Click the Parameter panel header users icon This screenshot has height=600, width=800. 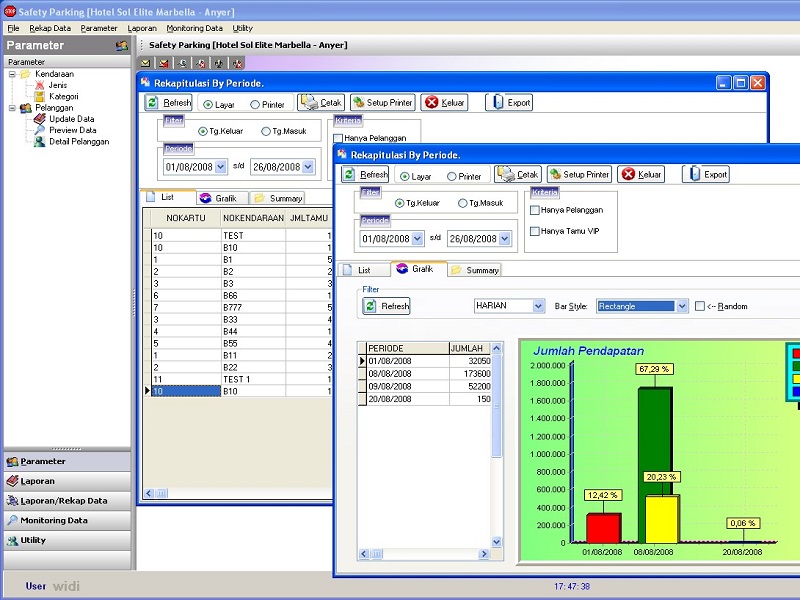point(121,45)
